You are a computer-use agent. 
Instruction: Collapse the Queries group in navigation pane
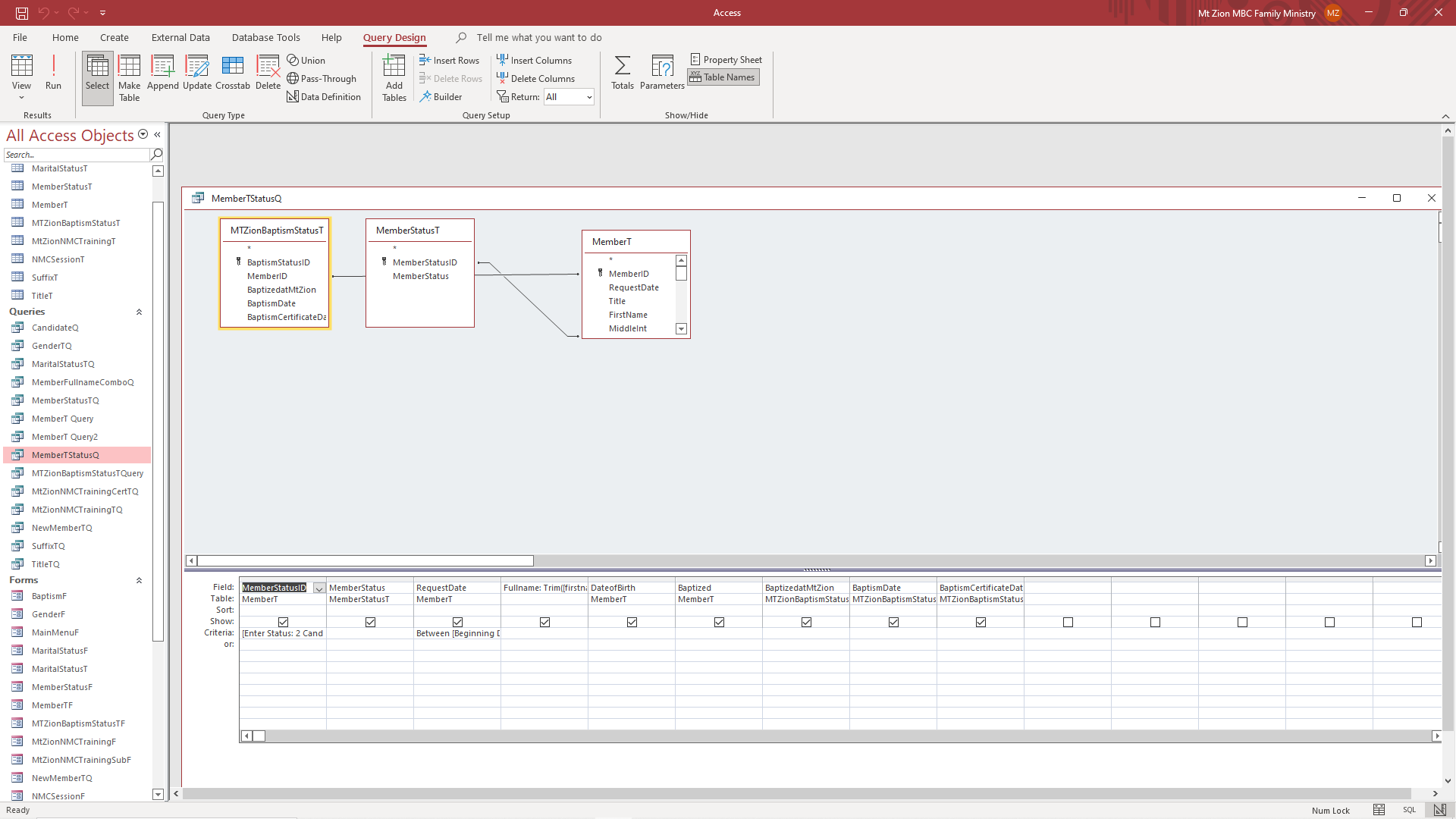(139, 312)
